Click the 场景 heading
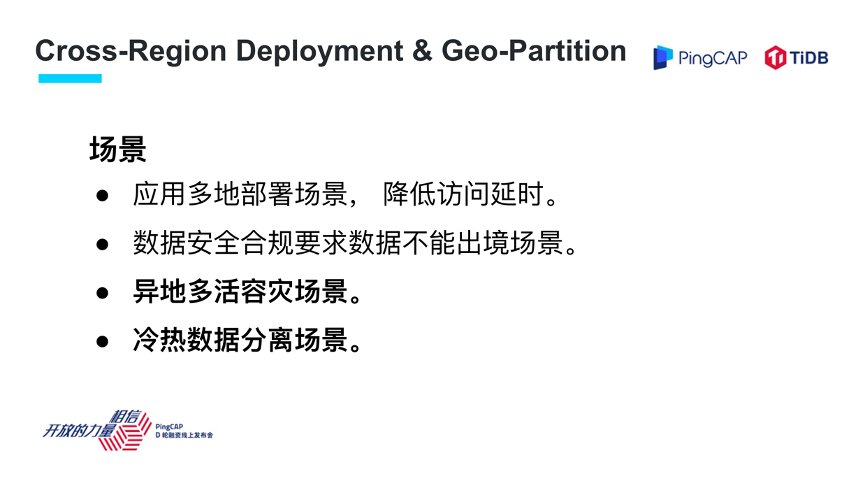The image size is (866, 481). [x=118, y=150]
